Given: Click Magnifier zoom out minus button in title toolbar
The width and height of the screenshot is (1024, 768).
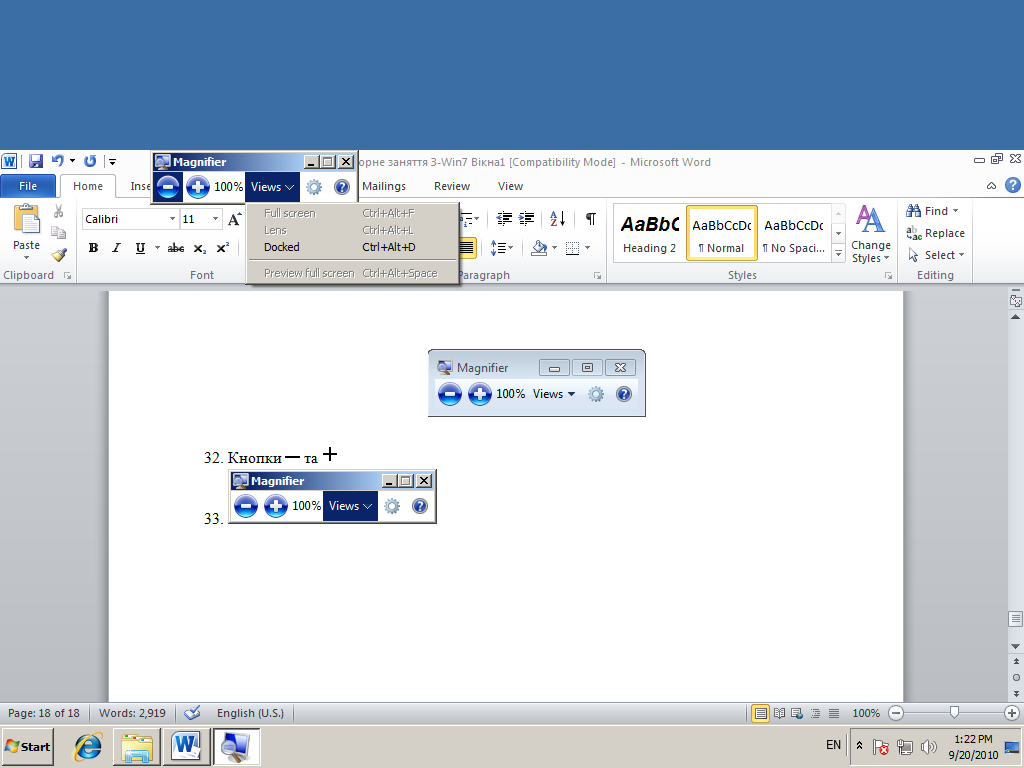Looking at the screenshot, I should tap(168, 187).
